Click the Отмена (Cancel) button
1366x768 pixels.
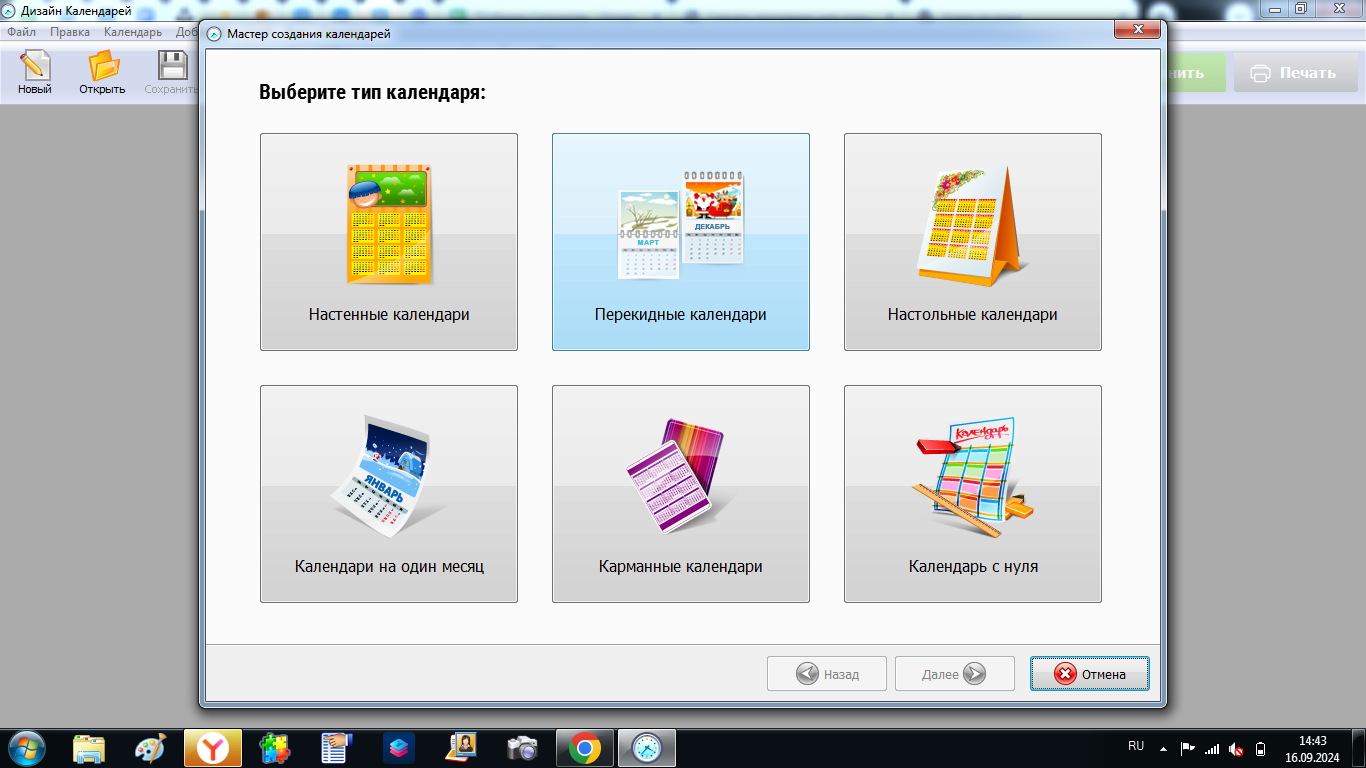pyautogui.click(x=1089, y=674)
